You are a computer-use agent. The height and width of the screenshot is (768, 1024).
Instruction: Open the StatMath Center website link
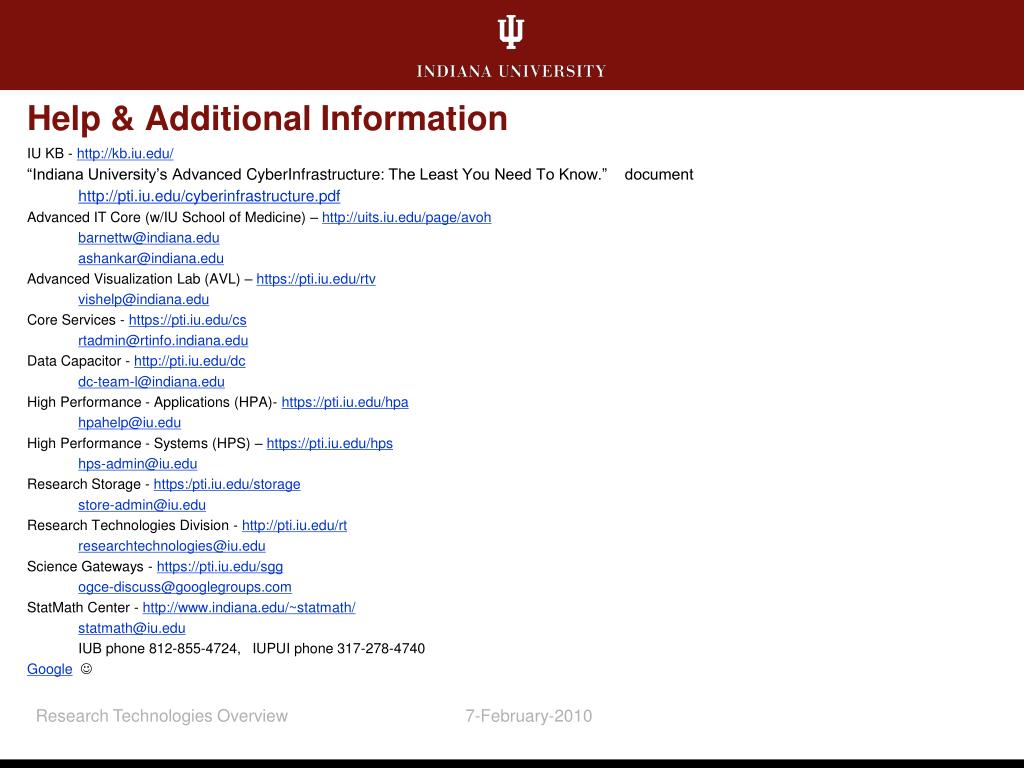click(249, 608)
